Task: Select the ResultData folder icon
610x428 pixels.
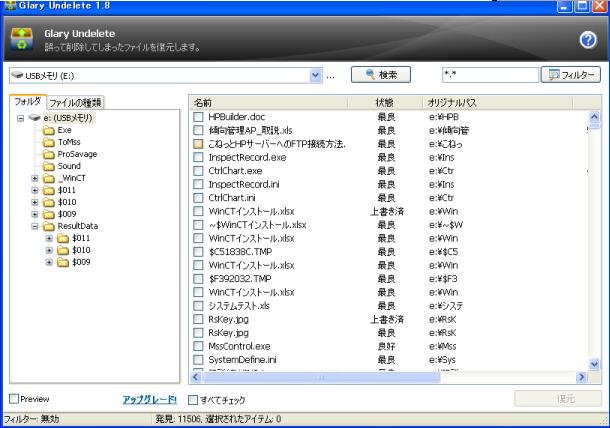Action: pos(49,226)
